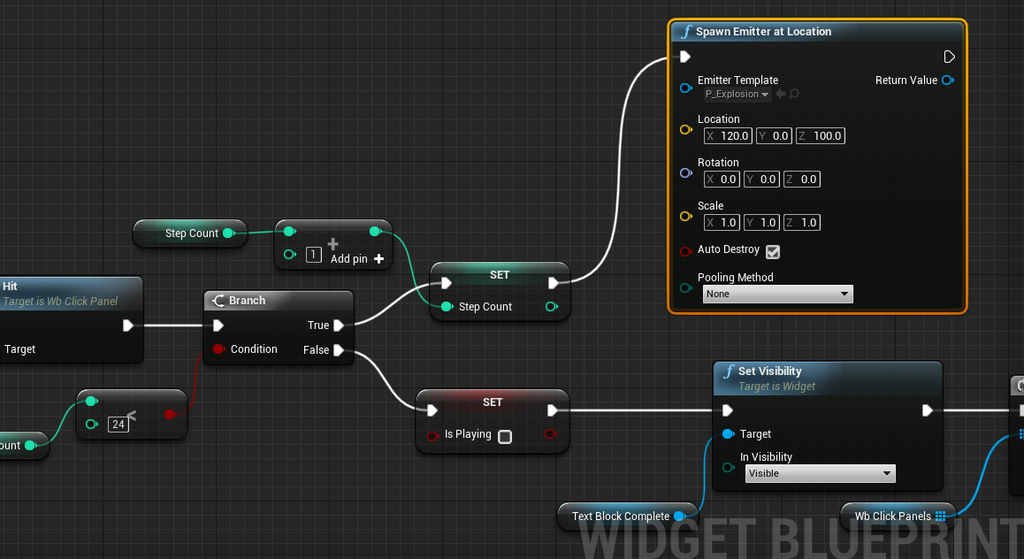
Task: Select the Branch node title
Action: pos(247,300)
